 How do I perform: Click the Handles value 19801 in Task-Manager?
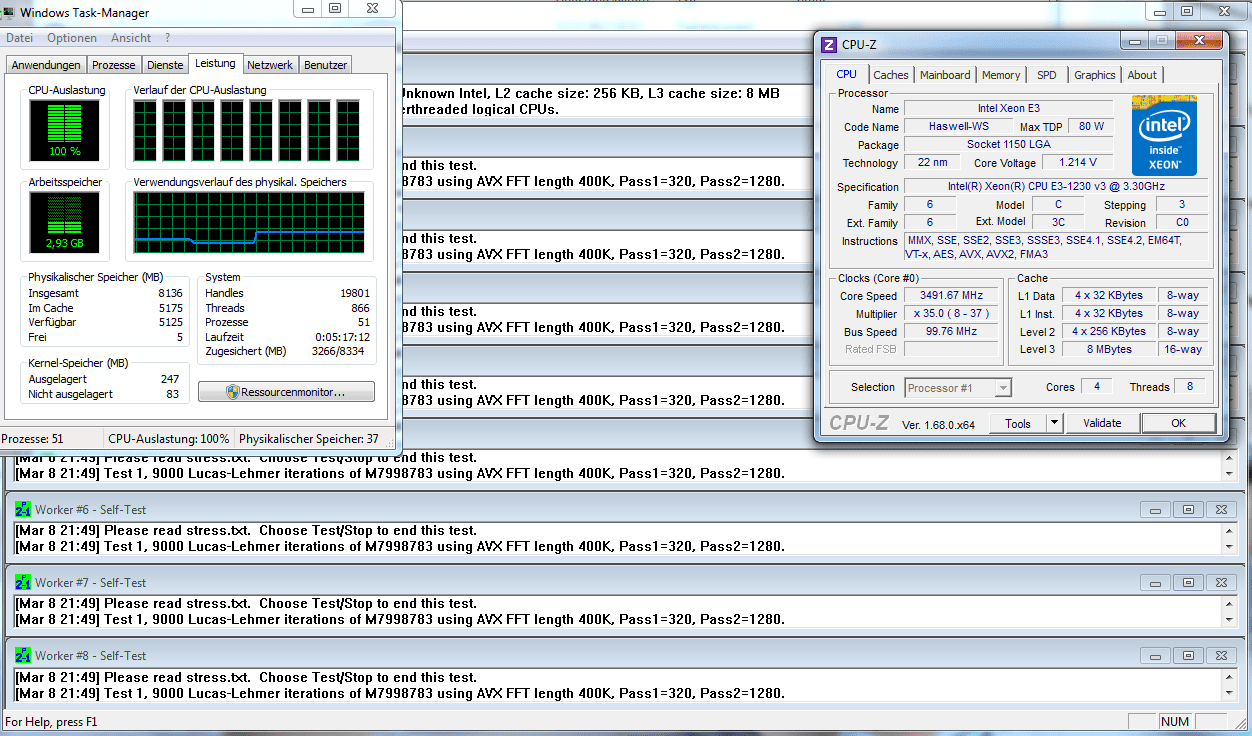[x=355, y=294]
